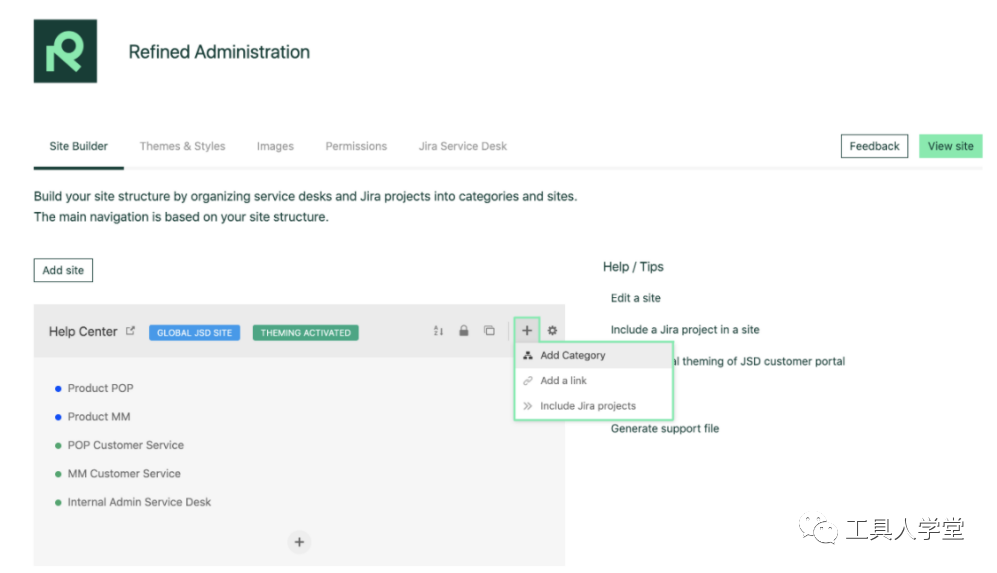Click the plus add icon in Help Center header

tap(526, 330)
